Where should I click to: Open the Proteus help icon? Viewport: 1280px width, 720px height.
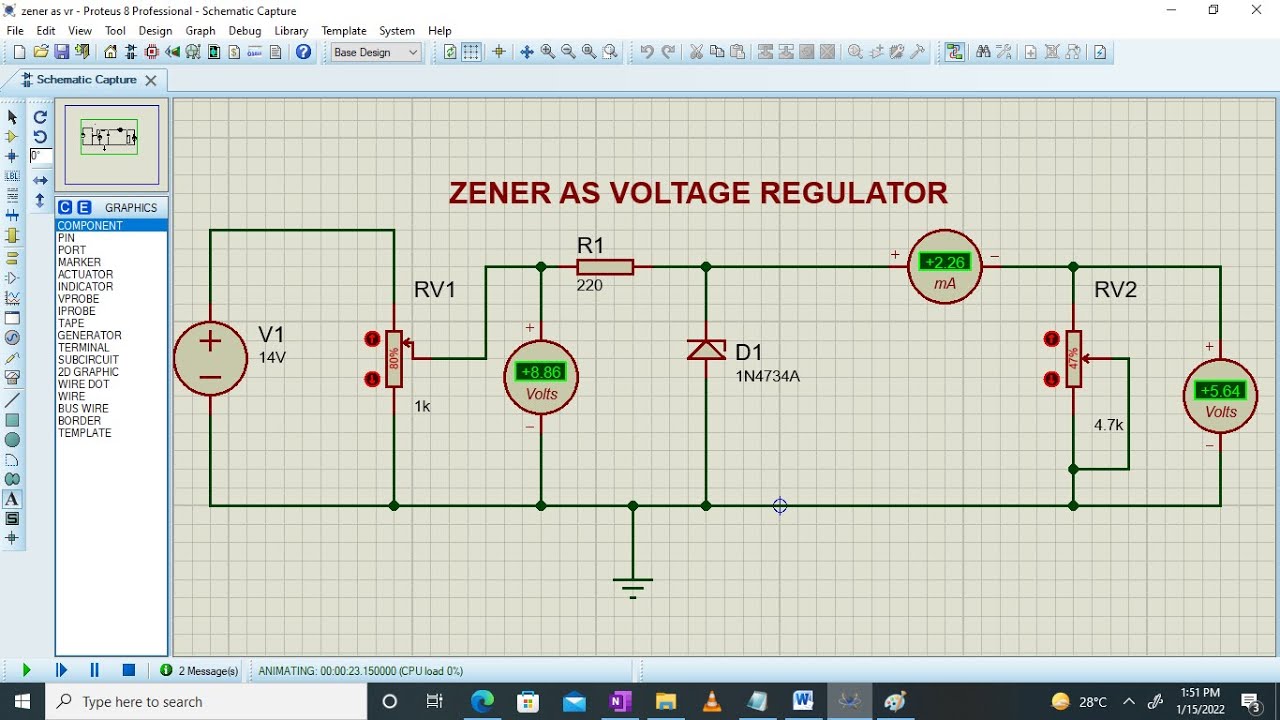(304, 52)
